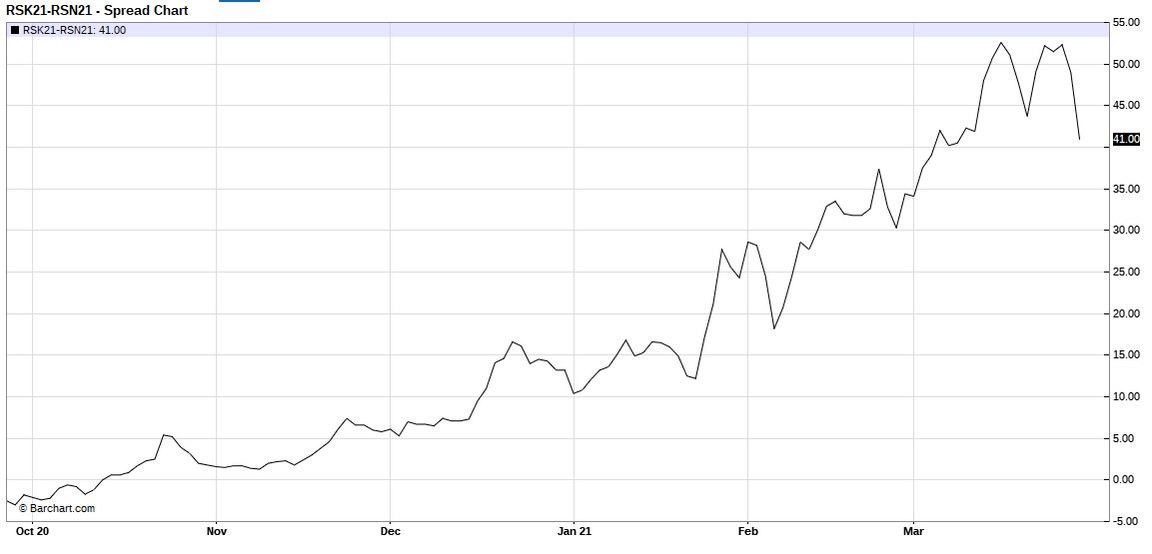Click the 55.00 price axis label

point(1126,22)
